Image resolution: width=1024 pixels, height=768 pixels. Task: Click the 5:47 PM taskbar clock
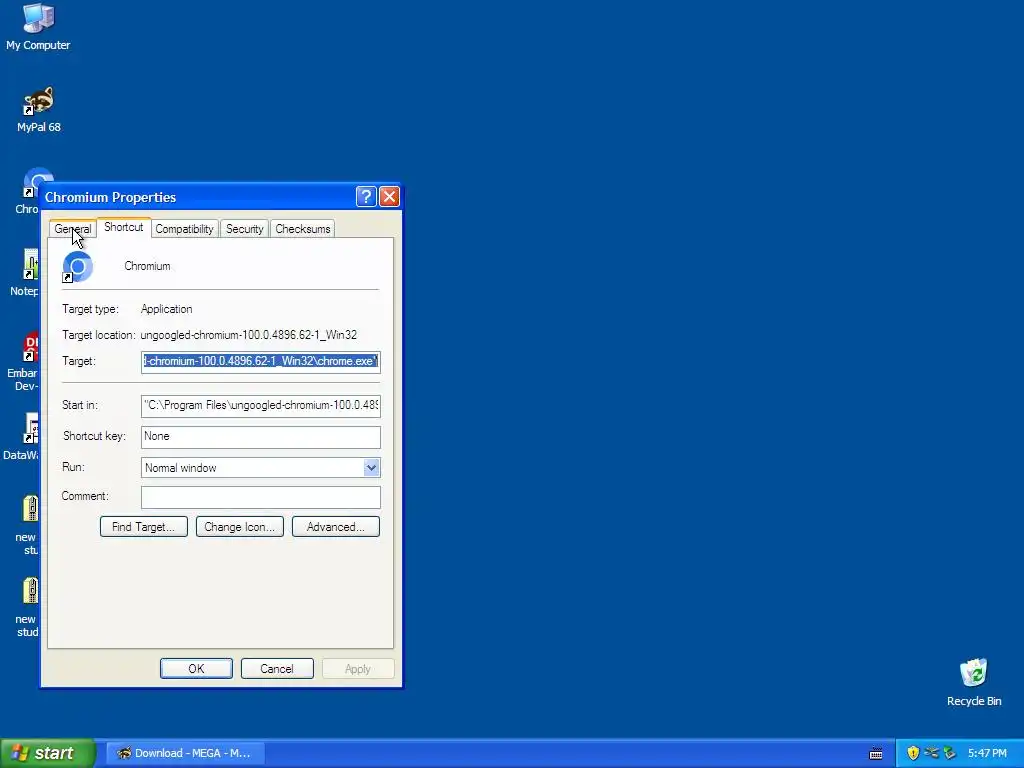987,753
